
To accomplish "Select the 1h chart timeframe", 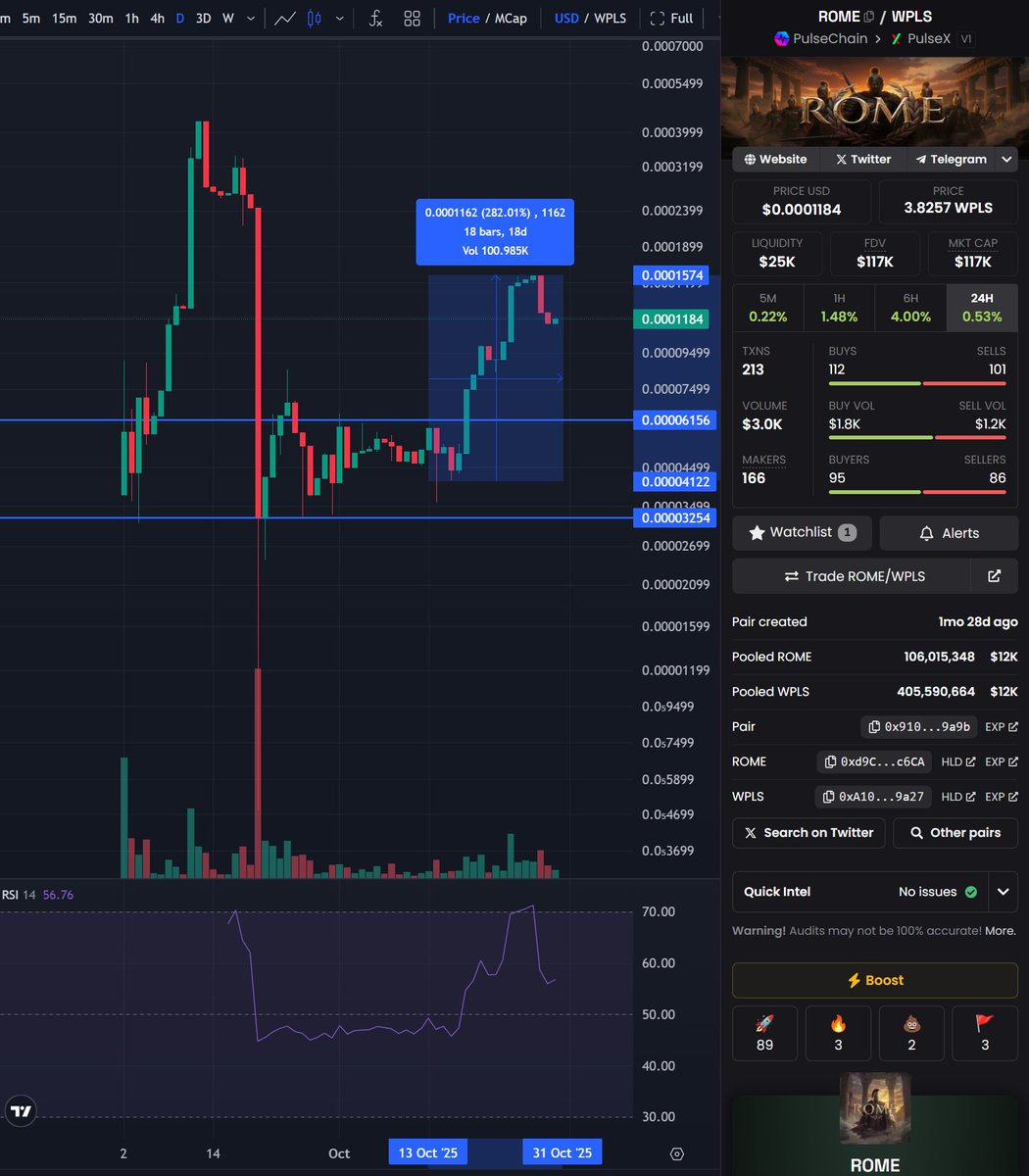I will 131,18.
